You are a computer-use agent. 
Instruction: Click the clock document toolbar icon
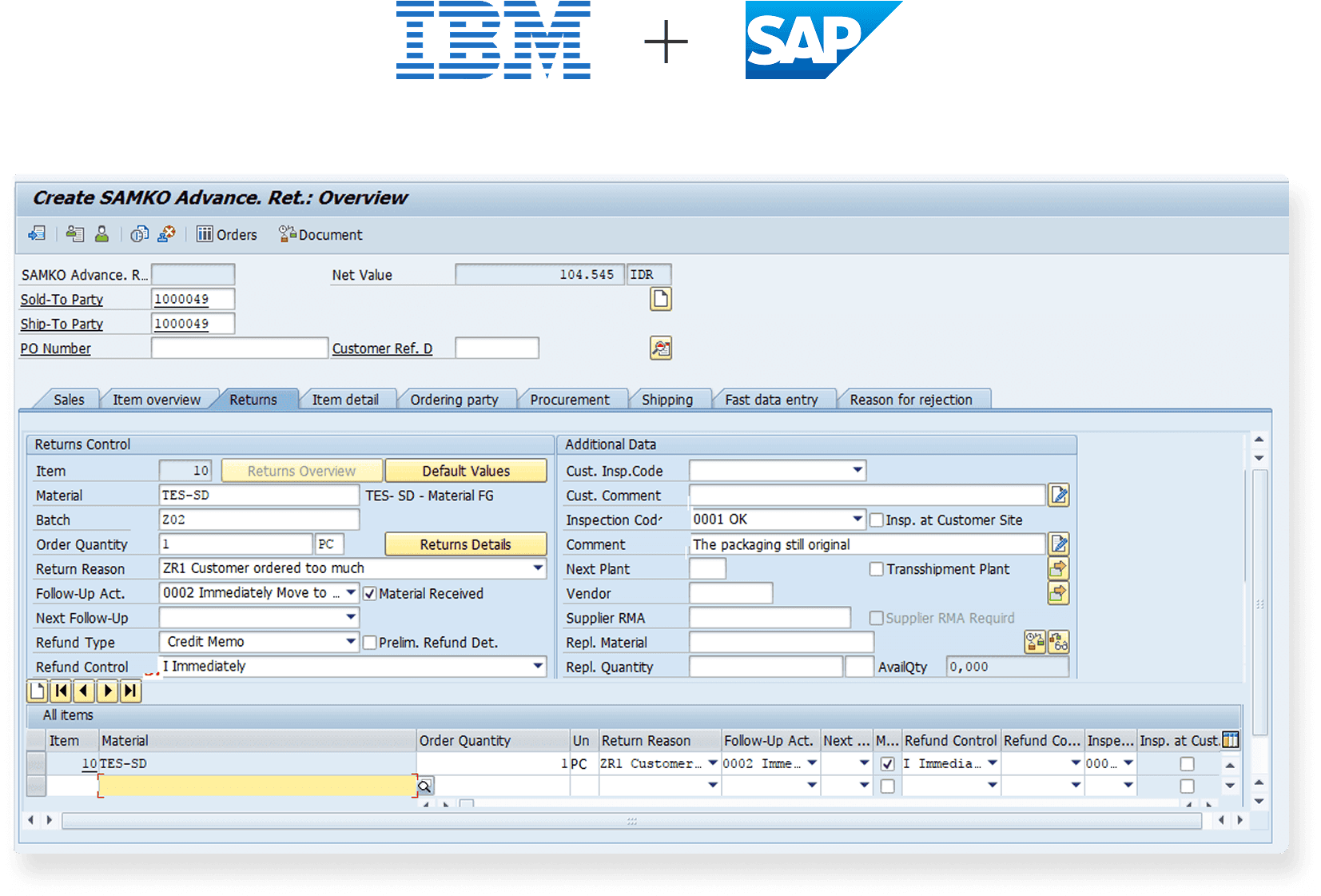(x=139, y=233)
